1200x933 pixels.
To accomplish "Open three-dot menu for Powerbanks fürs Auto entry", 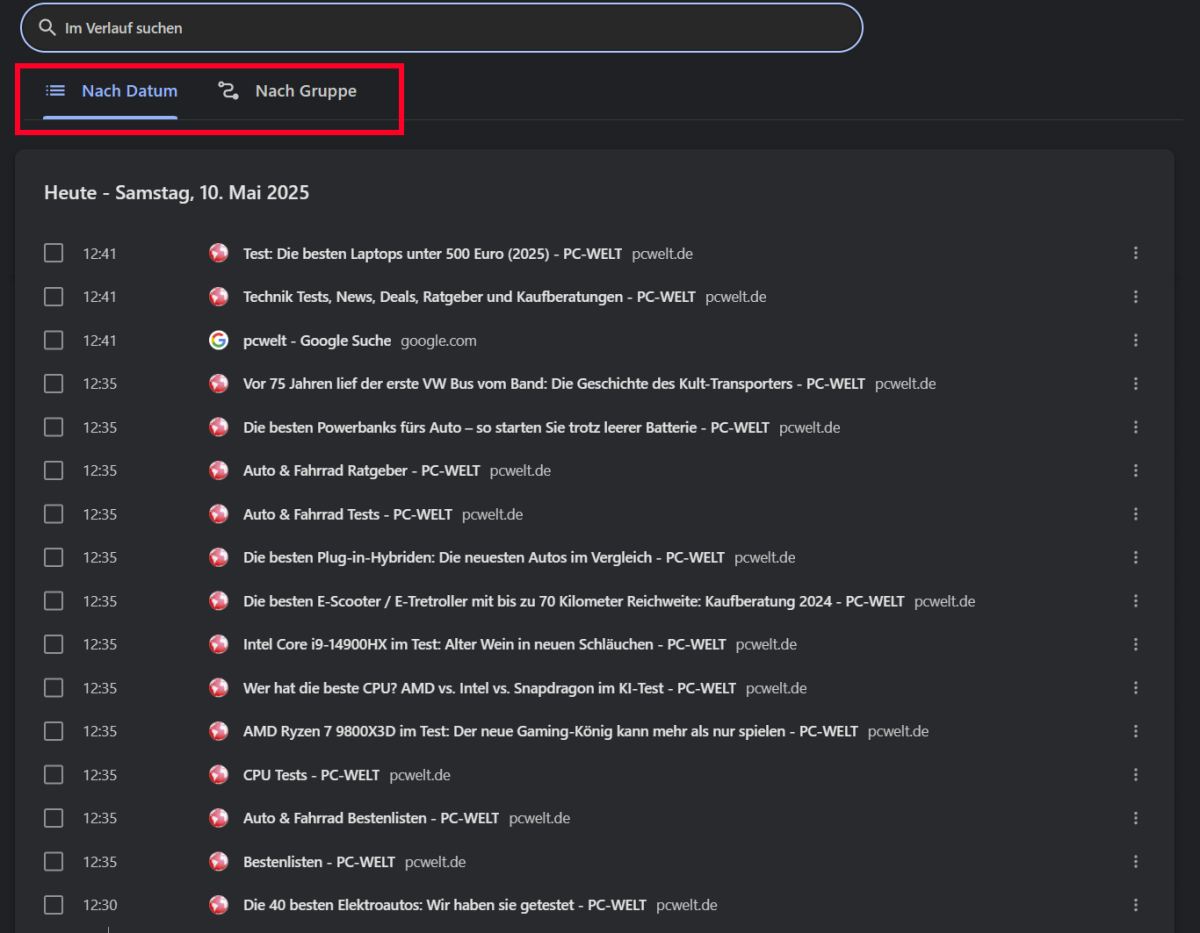I will (x=1135, y=427).
